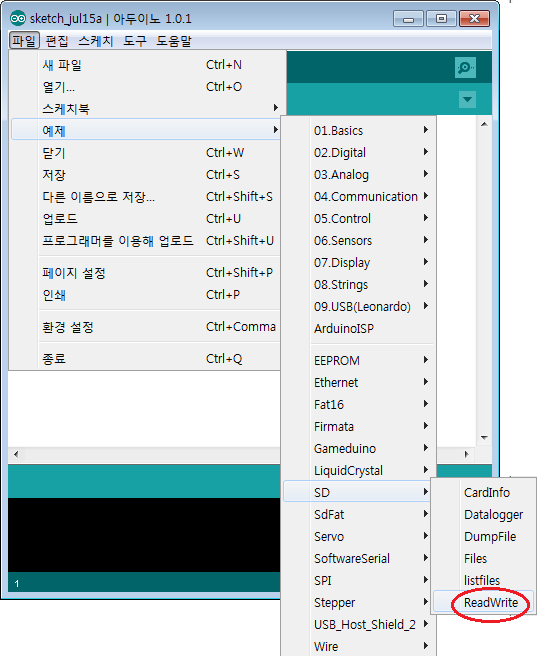Select 인쇄 menu entry
This screenshot has height=656, width=537.
coord(145,295)
